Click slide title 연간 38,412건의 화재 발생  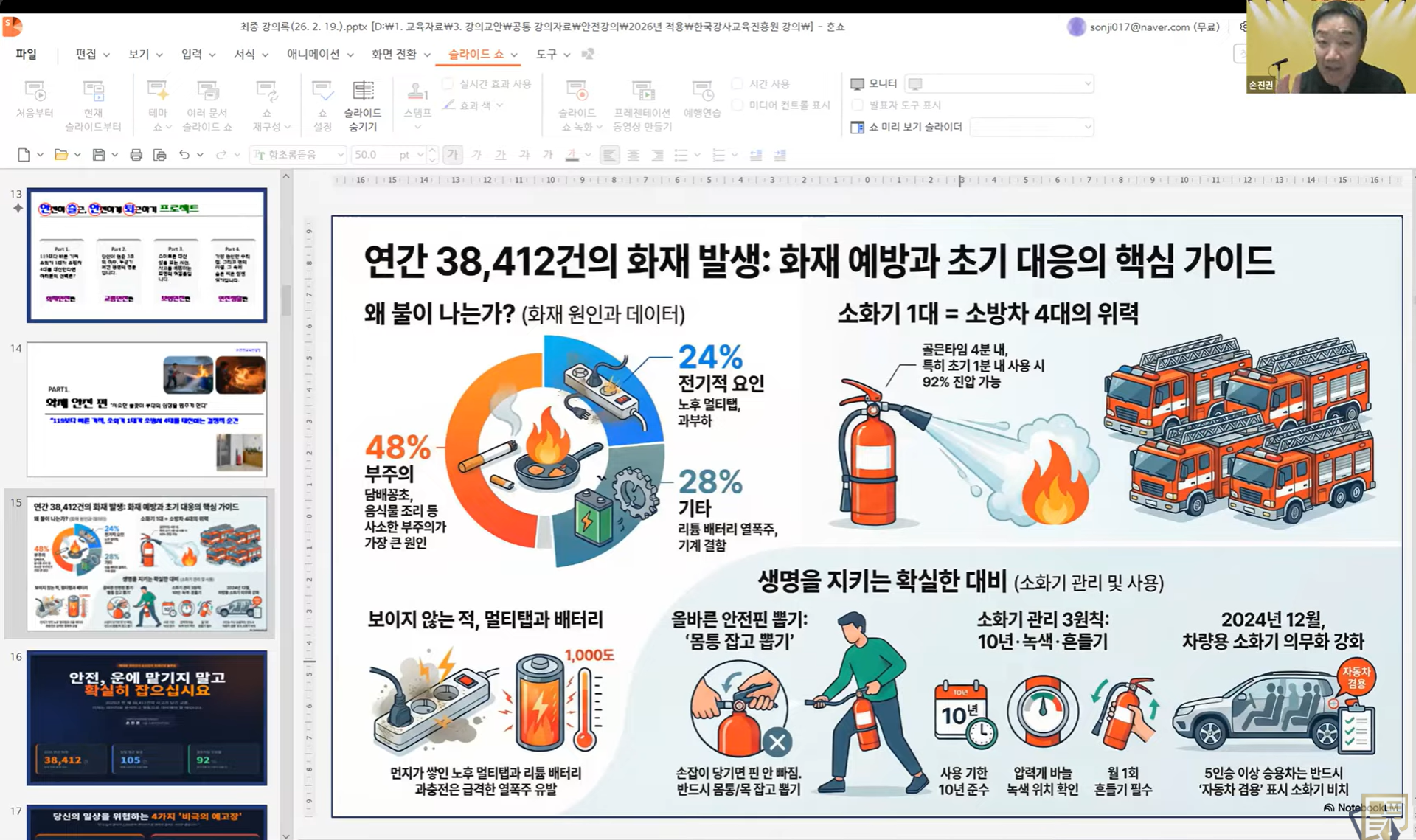pyautogui.click(x=819, y=261)
